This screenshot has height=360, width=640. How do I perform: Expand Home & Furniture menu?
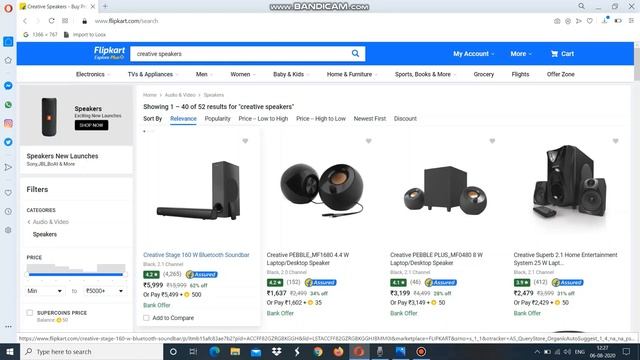(x=352, y=74)
